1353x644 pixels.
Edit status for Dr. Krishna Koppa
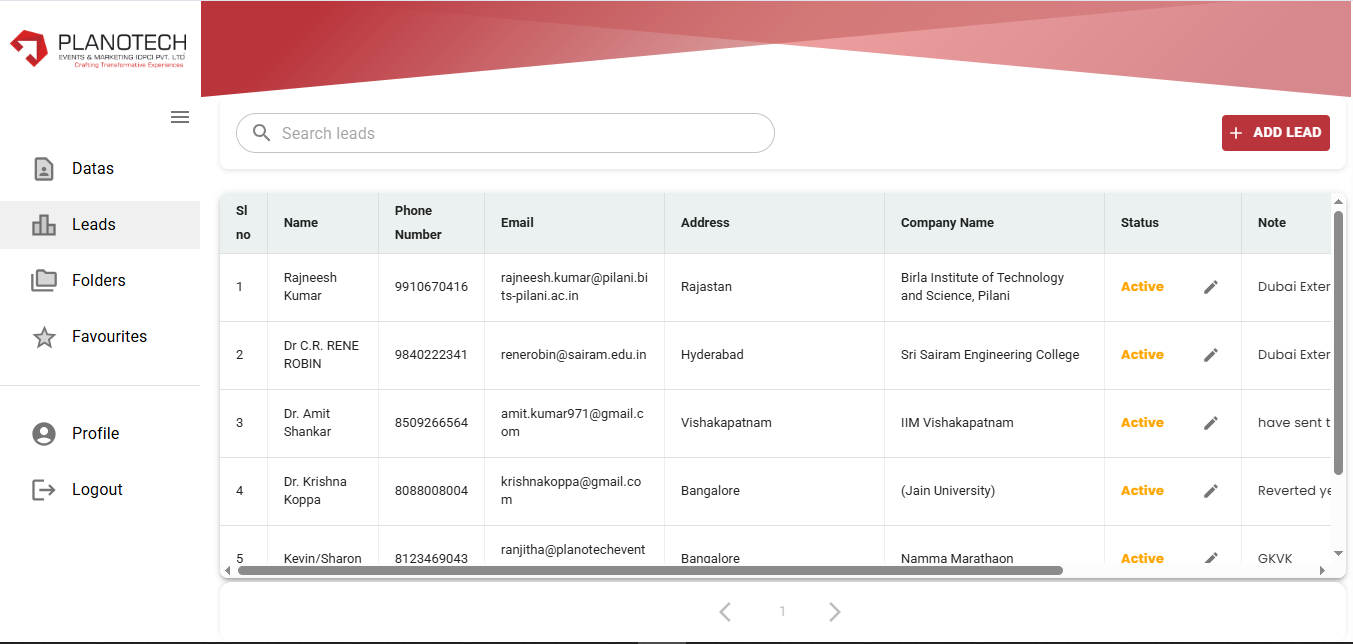[1210, 491]
